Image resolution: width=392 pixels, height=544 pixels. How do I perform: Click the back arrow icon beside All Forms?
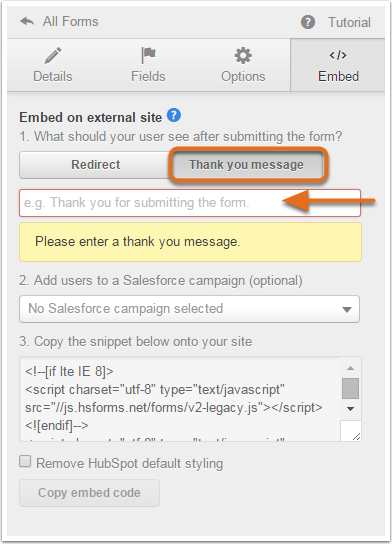[x=27, y=22]
